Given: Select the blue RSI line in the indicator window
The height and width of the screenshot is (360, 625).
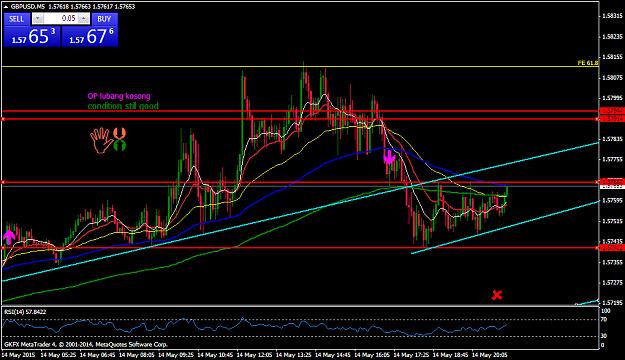Looking at the screenshot, I should [255, 325].
